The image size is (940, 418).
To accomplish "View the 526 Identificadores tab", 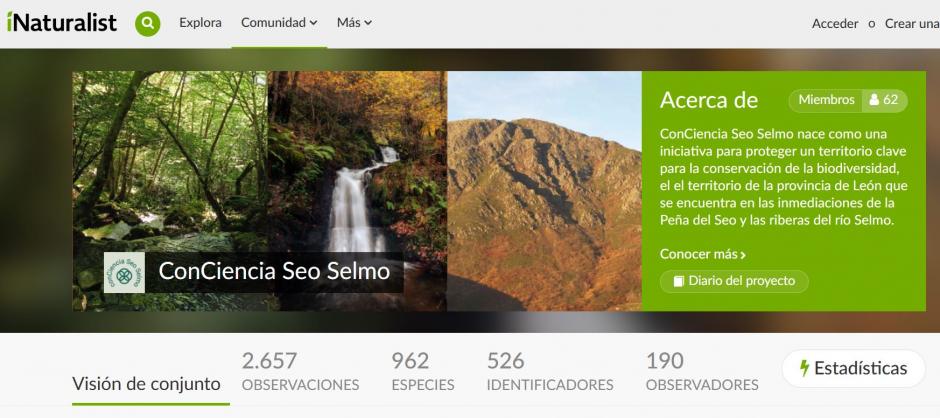I will [x=550, y=372].
